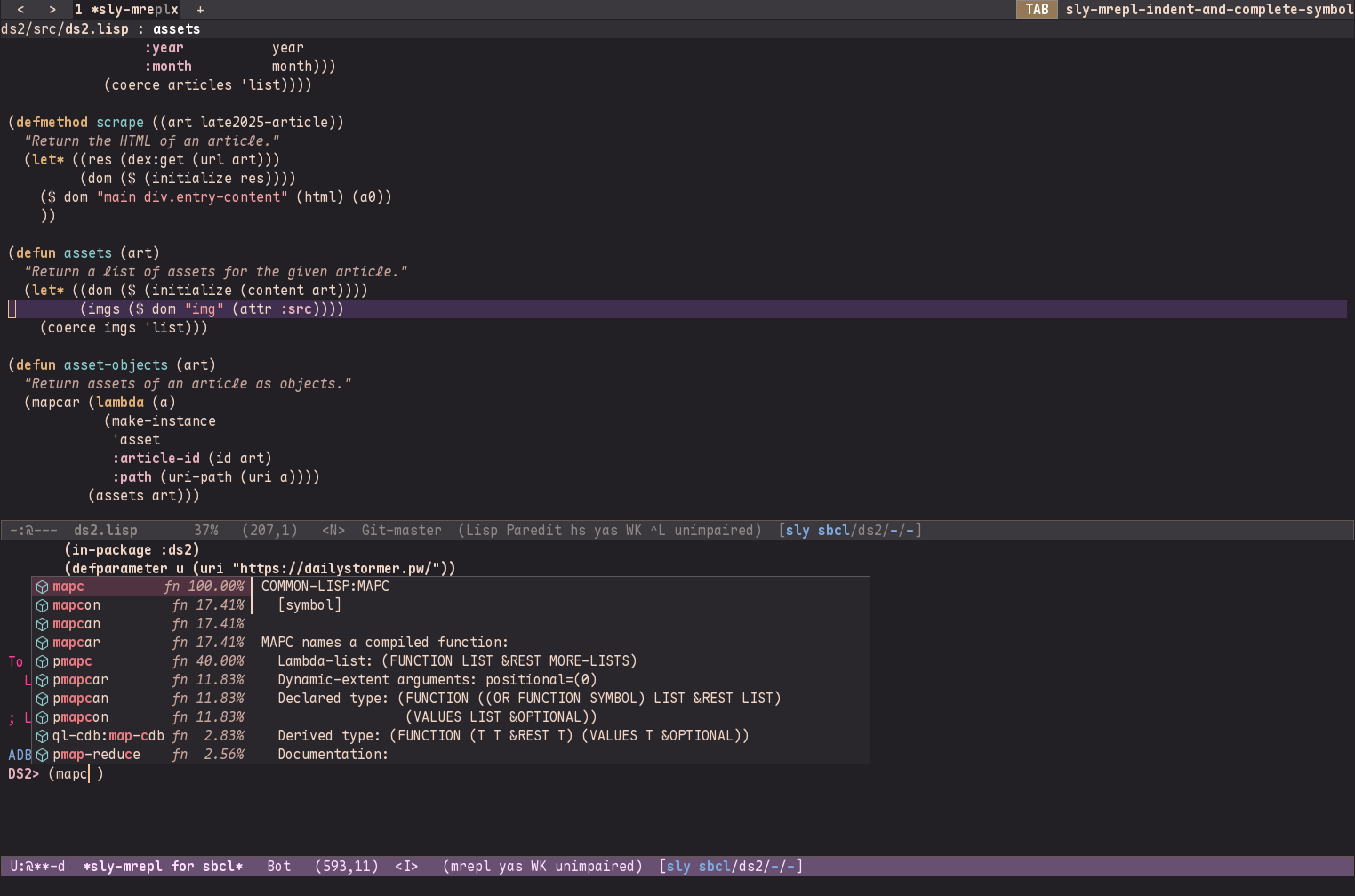Screen dimensions: 1355x896
Task: Click the cube icon beside mapcon candidate
Action: click(42, 605)
